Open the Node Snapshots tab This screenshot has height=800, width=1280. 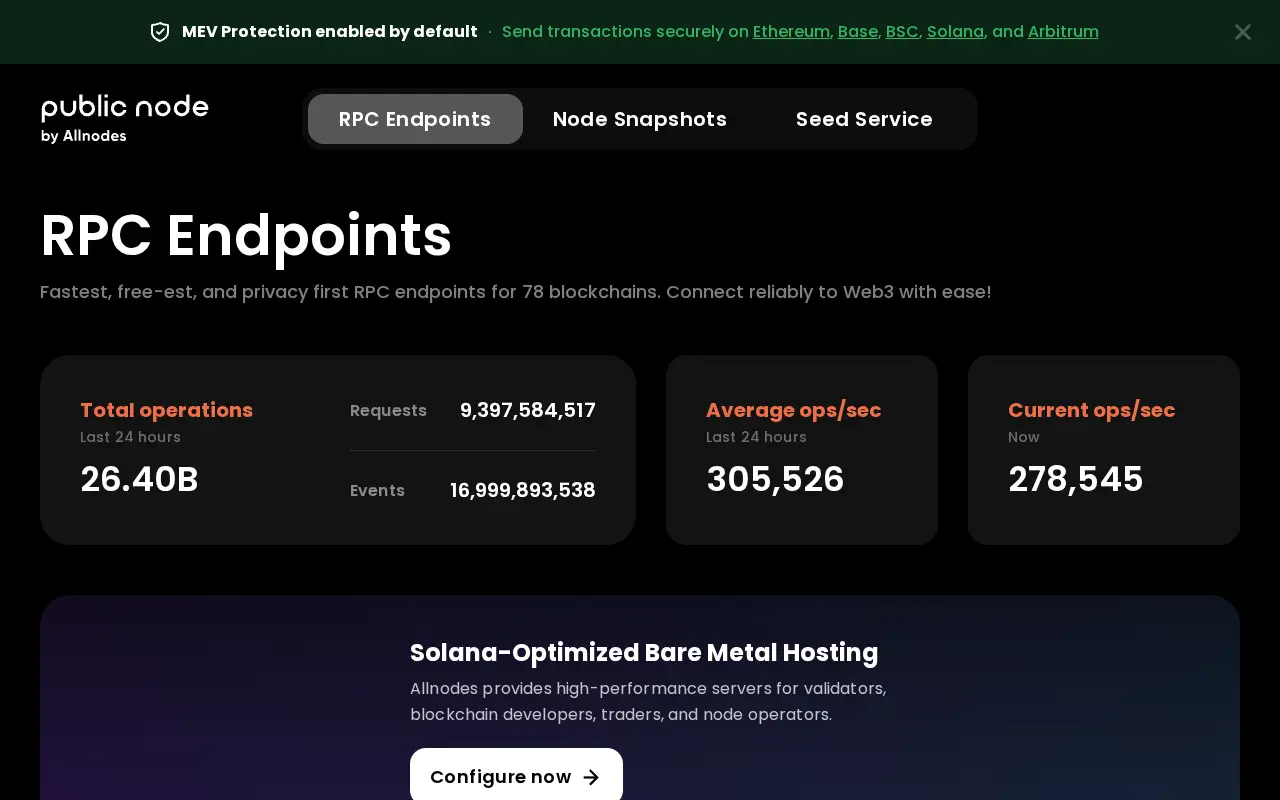point(640,119)
